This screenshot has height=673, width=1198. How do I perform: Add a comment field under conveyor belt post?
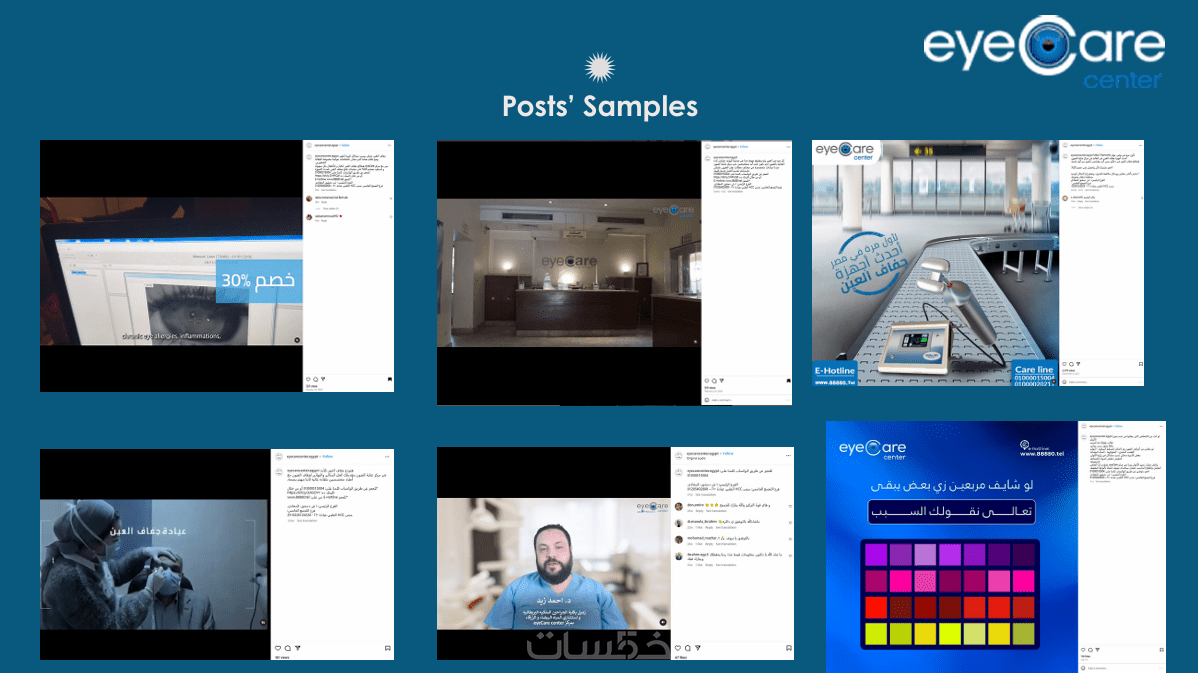coord(1101,382)
